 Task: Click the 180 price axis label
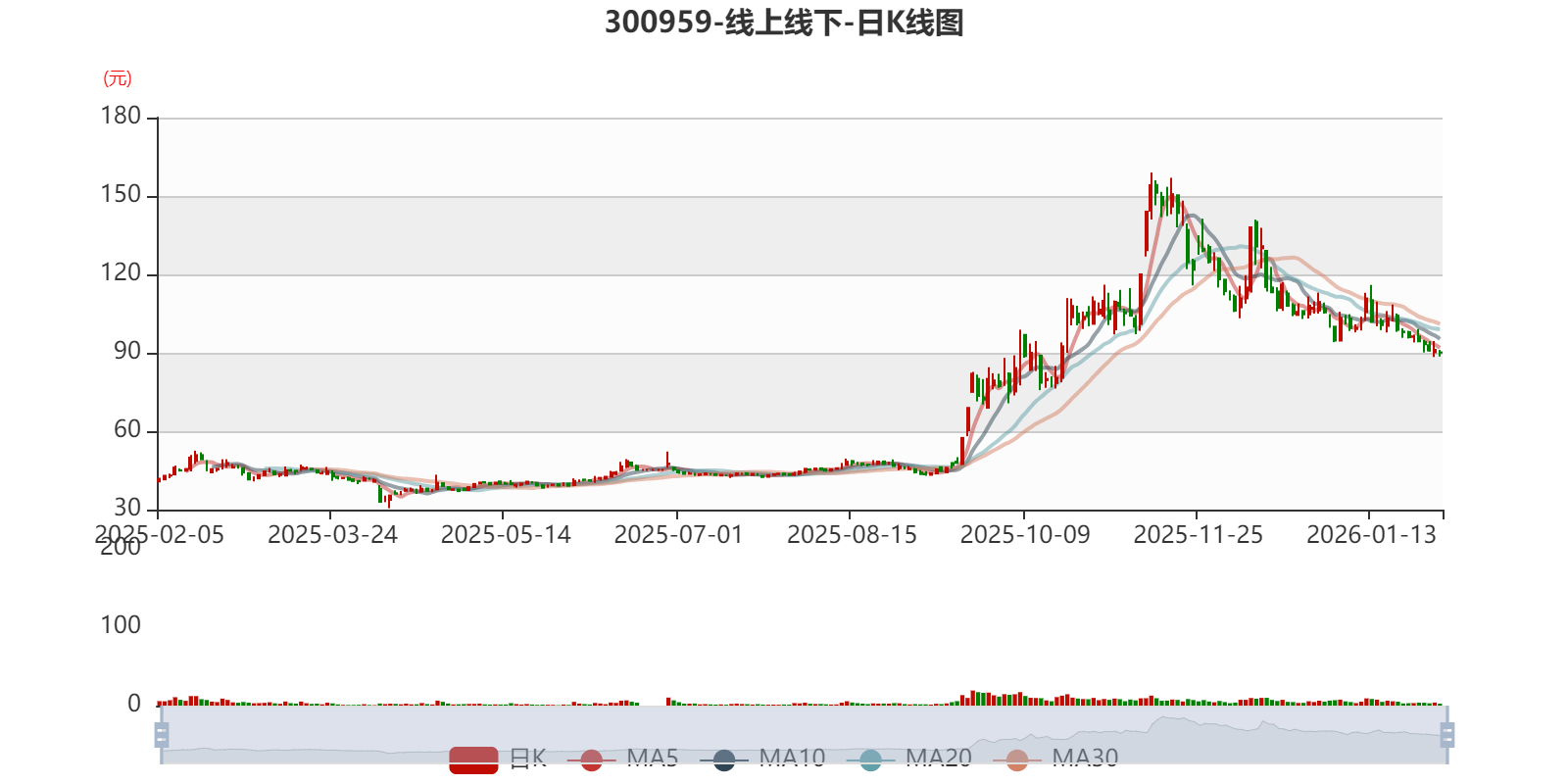click(x=121, y=117)
